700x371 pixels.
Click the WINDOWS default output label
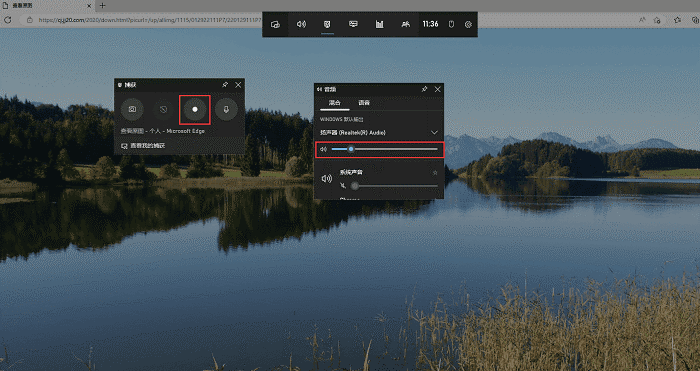342,120
